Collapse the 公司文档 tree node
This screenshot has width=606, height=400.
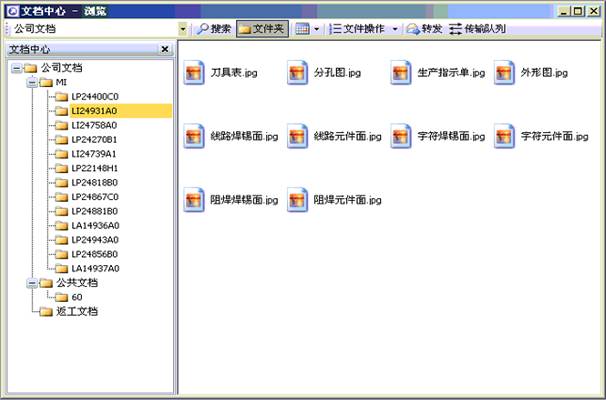[x=17, y=68]
